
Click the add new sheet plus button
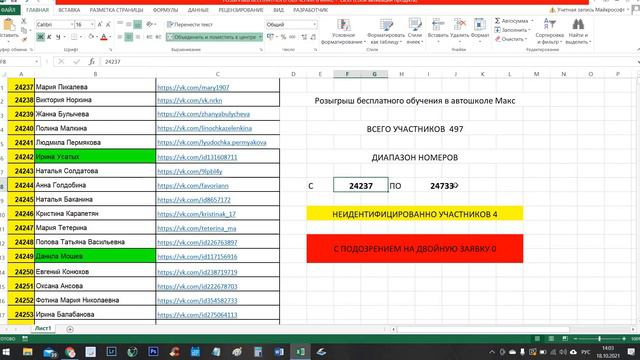70,329
